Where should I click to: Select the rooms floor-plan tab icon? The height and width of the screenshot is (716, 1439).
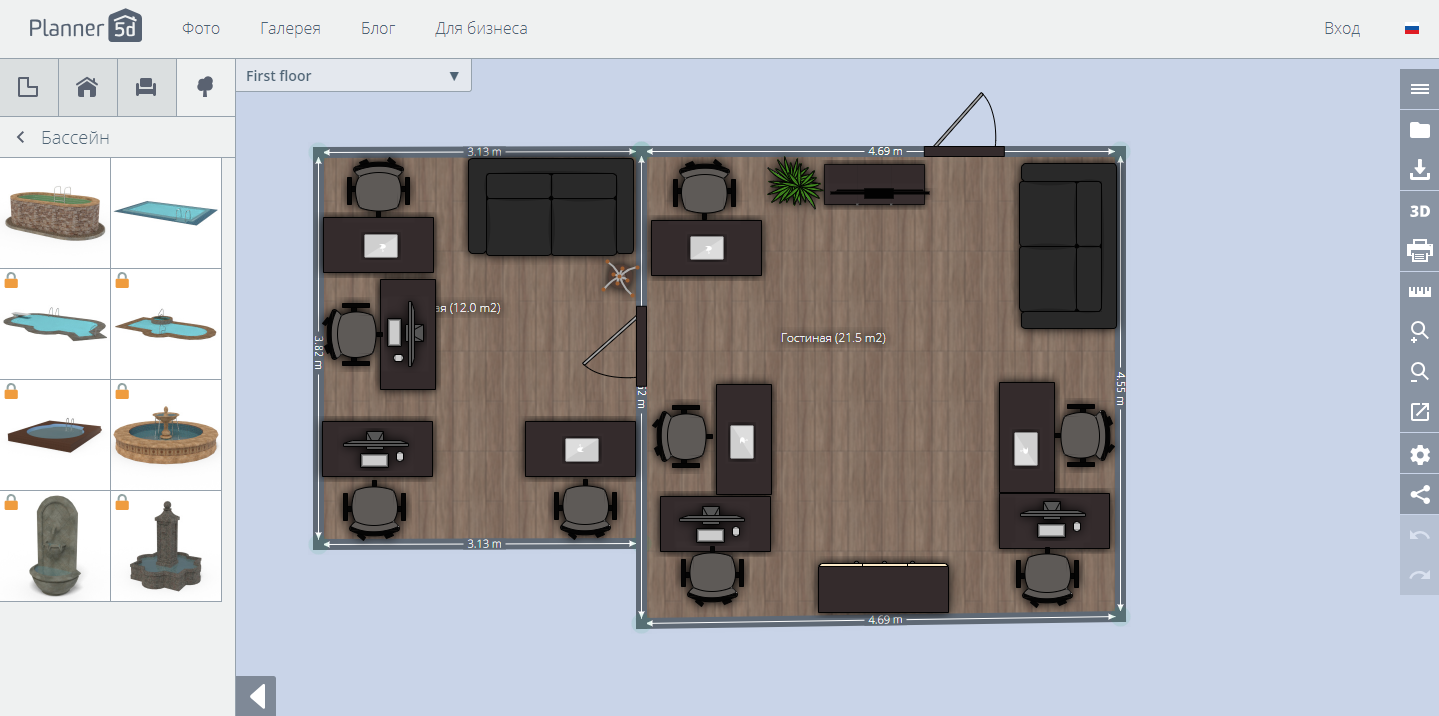(29, 87)
